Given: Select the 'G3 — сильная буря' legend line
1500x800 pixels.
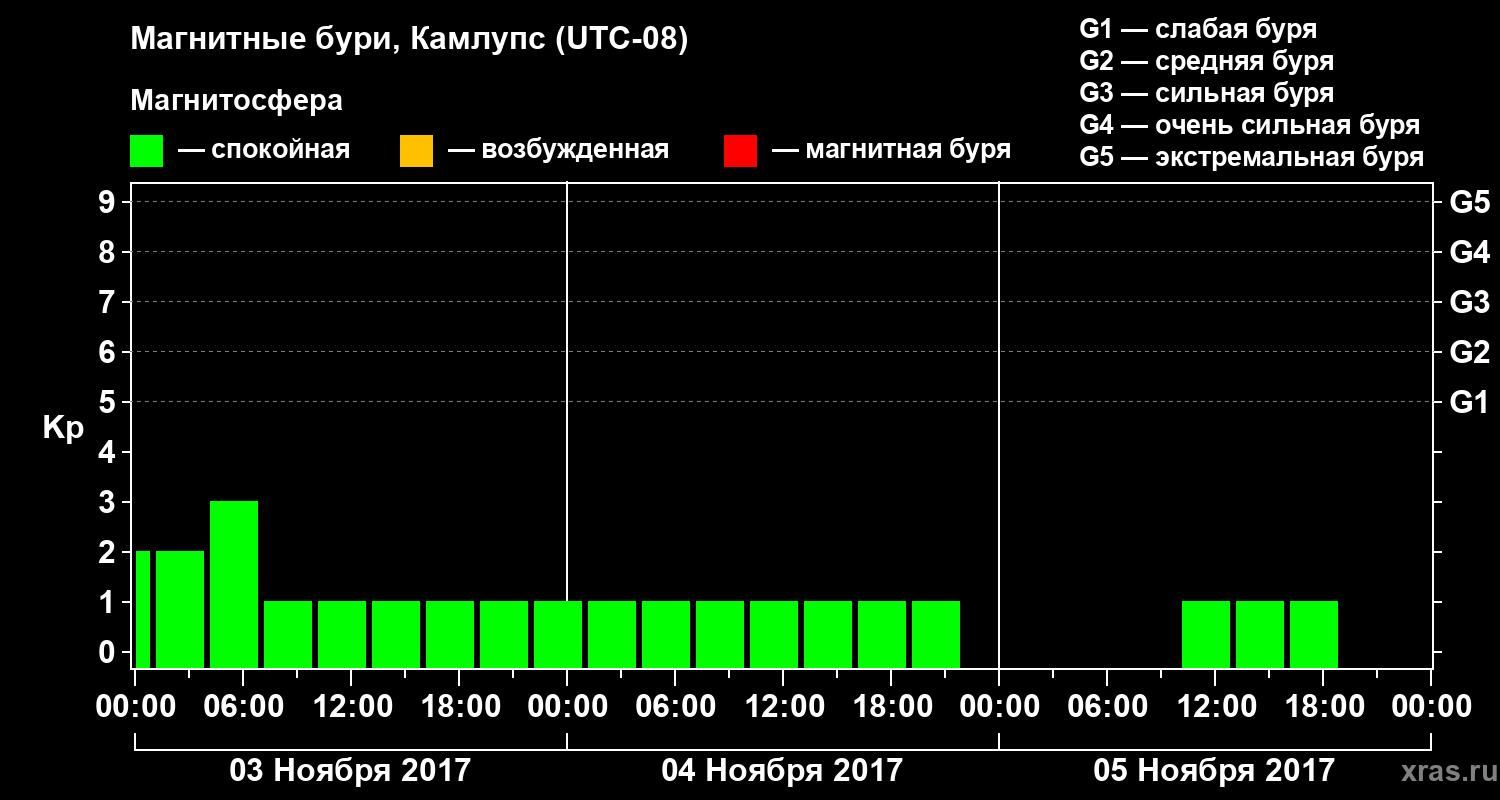Looking at the screenshot, I should click(x=1207, y=93).
